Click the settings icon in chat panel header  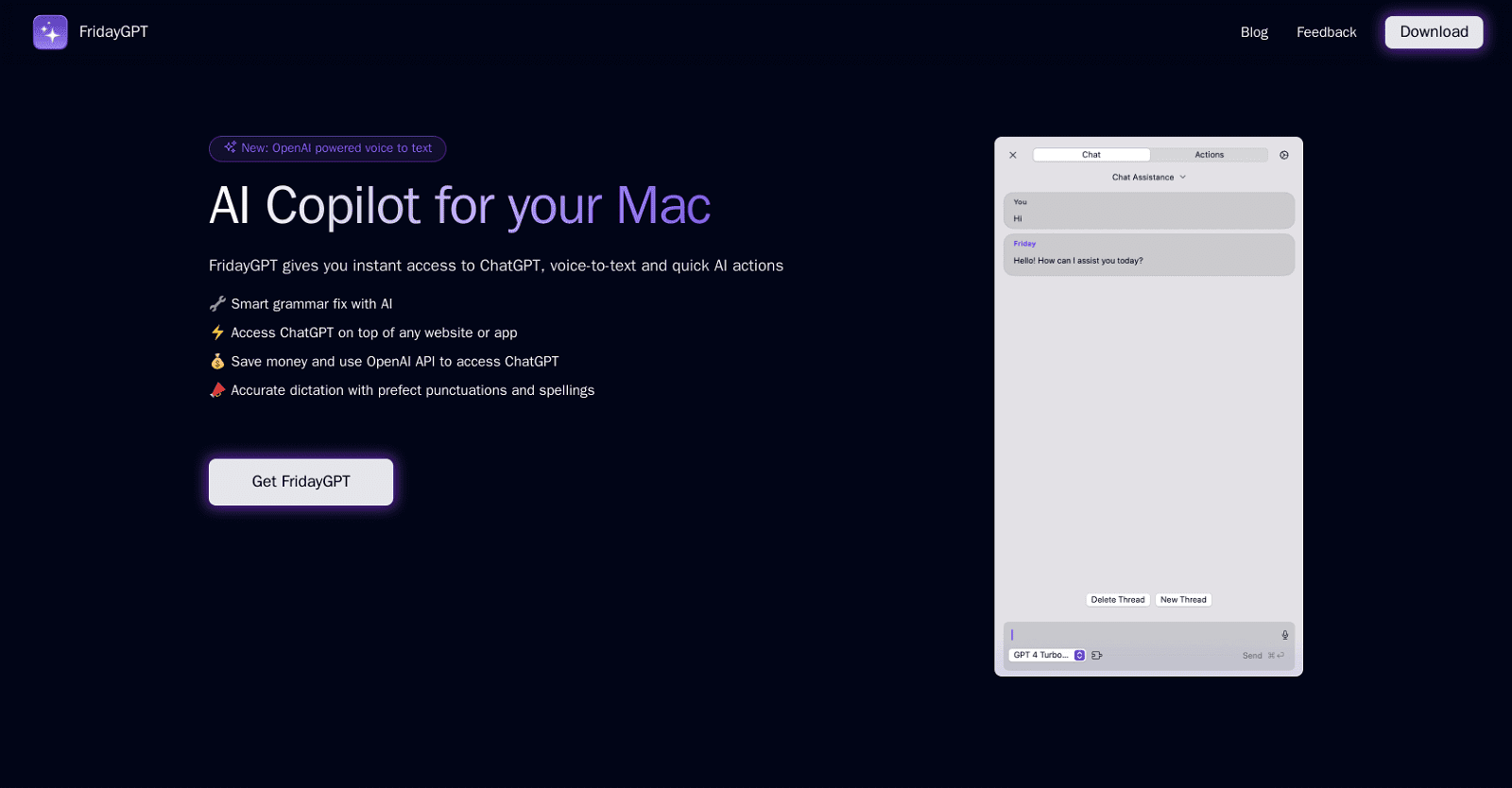pos(1283,155)
